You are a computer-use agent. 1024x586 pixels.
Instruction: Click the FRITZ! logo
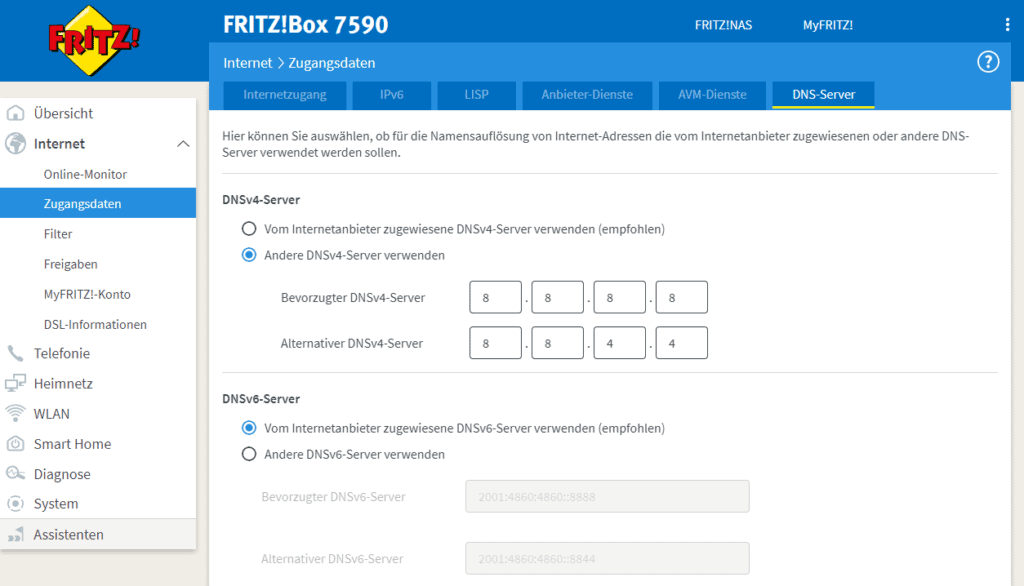click(x=93, y=41)
